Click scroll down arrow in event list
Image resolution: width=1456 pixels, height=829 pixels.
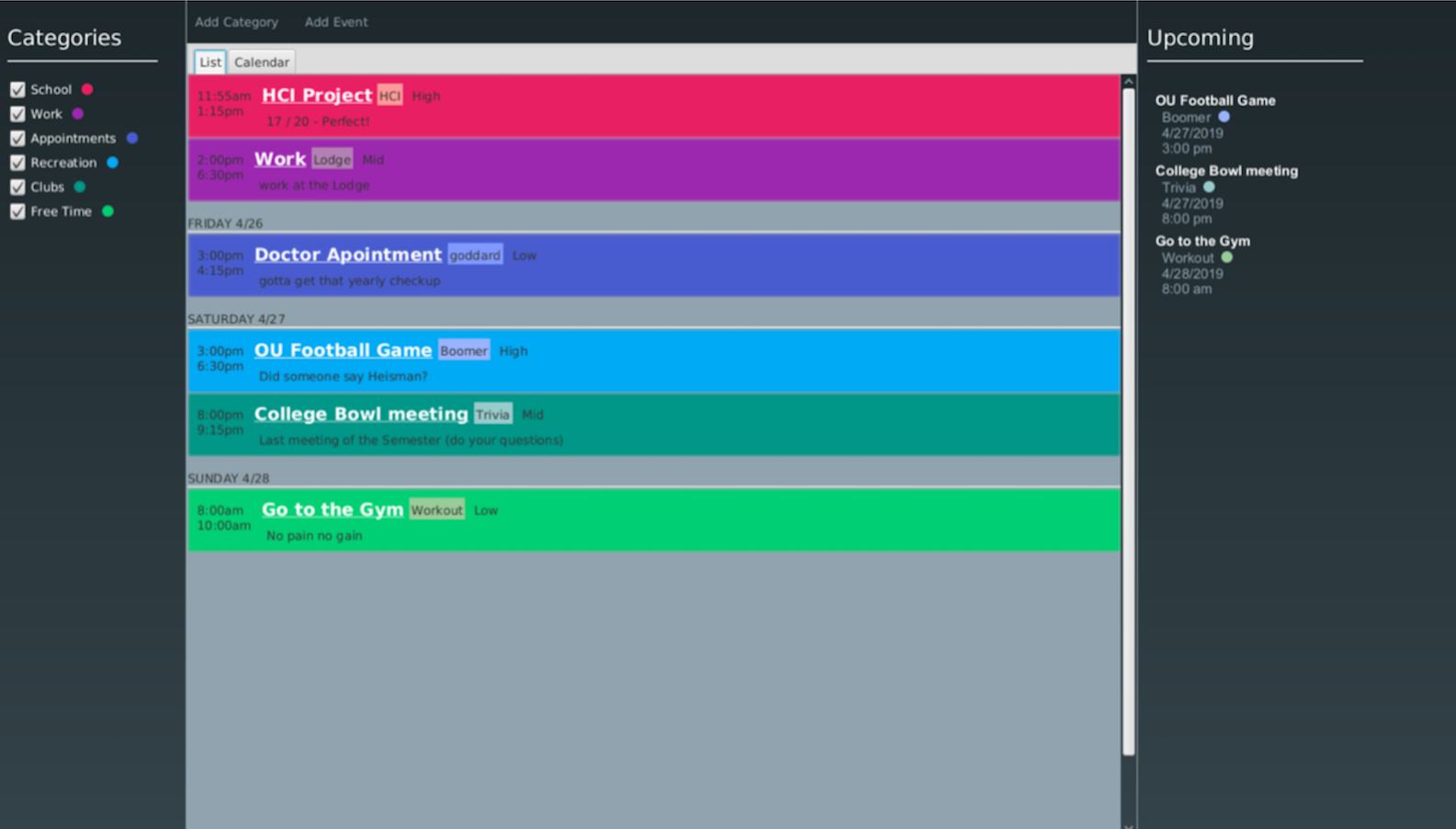[1128, 824]
